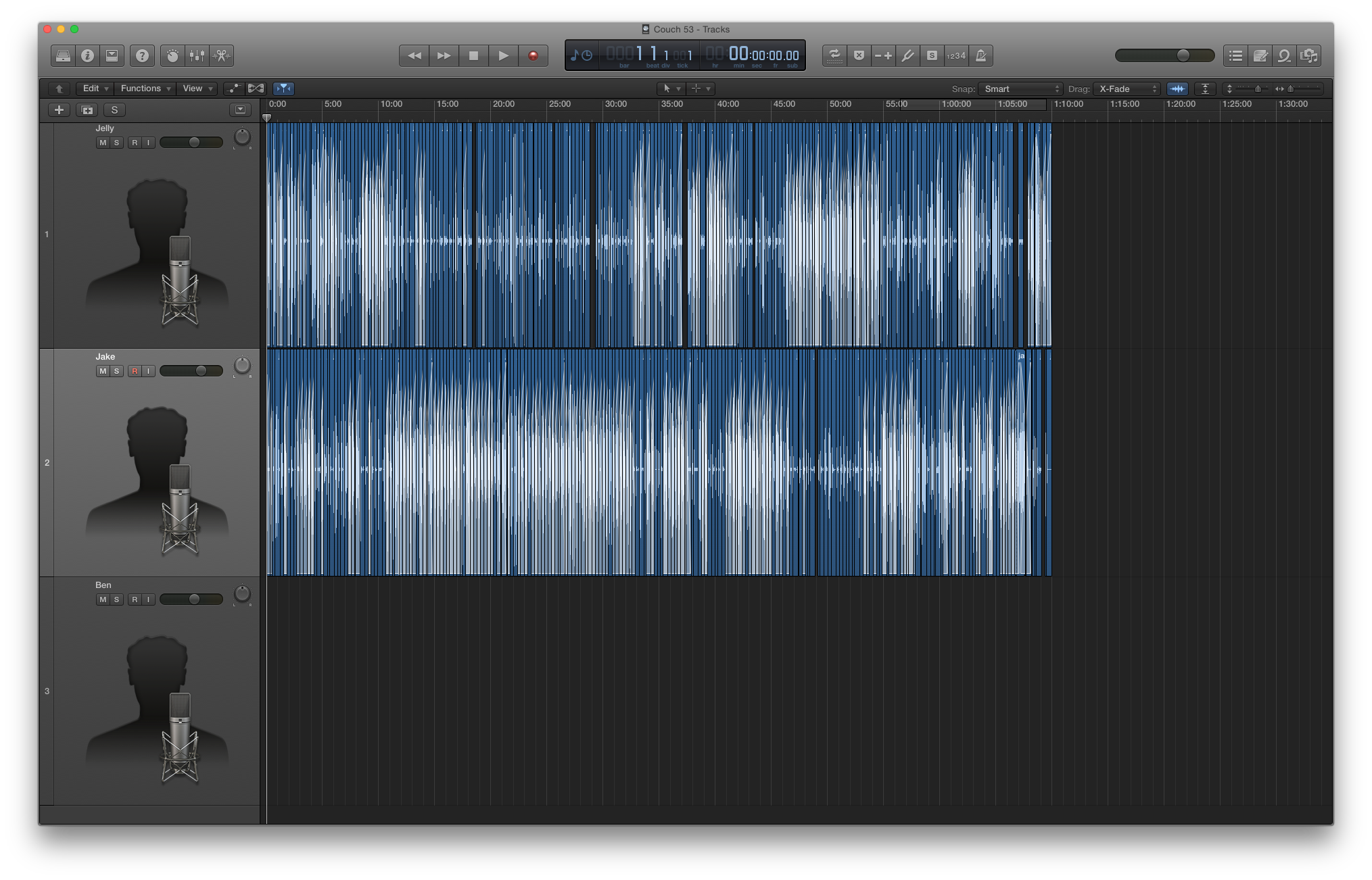1372x880 pixels.
Task: Toggle the Metronome click
Action: click(x=980, y=55)
